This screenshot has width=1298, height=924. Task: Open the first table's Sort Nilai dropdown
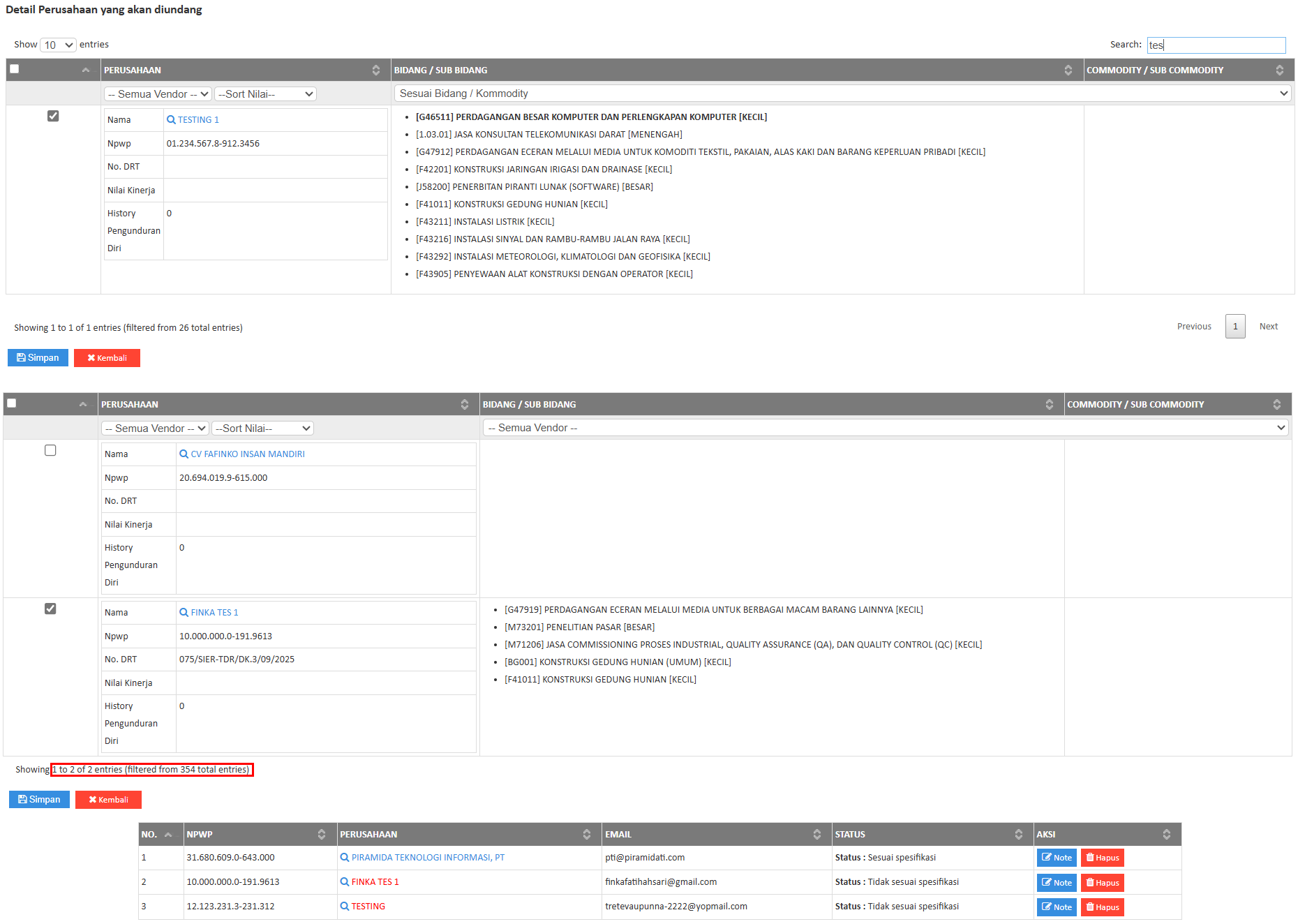(265, 94)
